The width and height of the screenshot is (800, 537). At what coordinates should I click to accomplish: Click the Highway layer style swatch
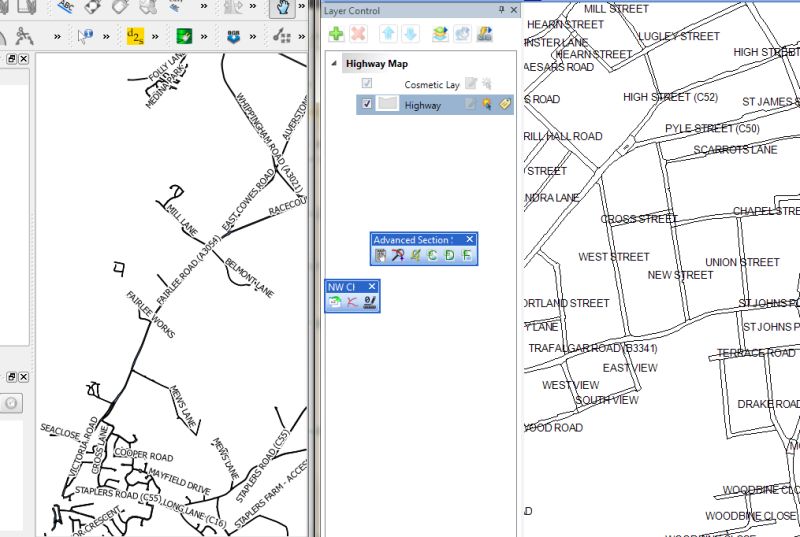point(387,104)
